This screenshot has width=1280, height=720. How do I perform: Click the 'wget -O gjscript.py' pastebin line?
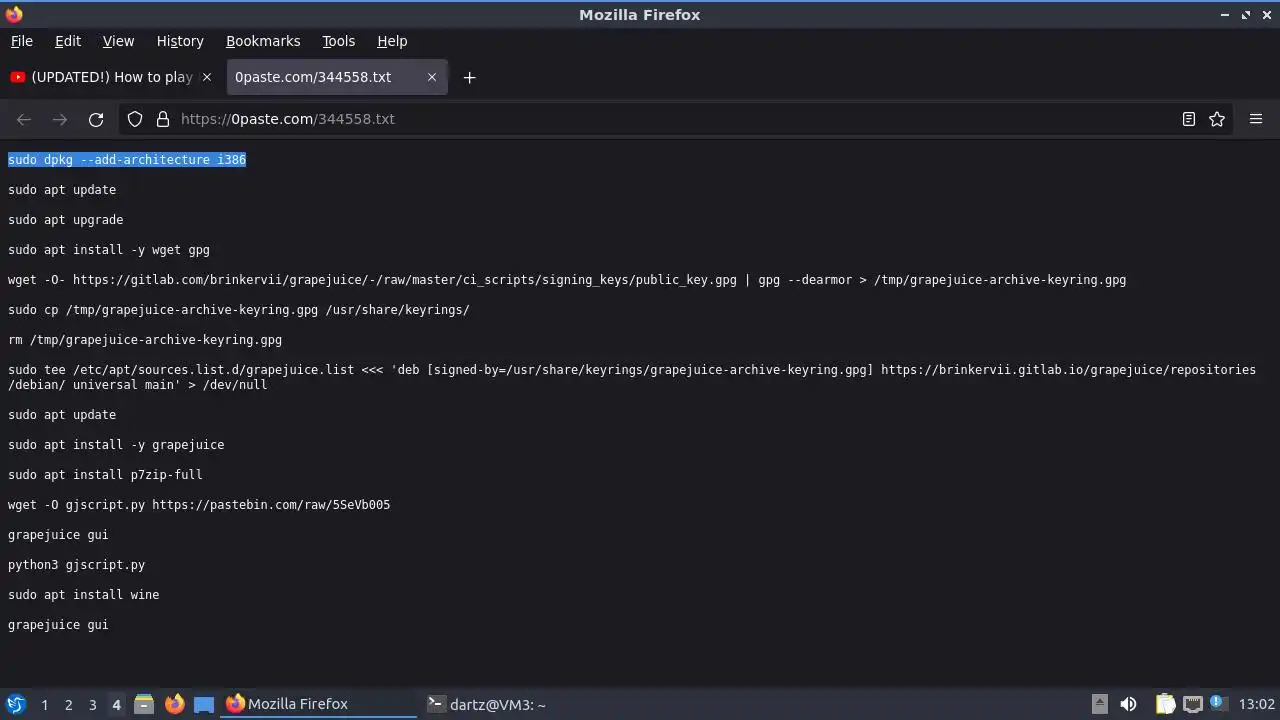tap(199, 505)
